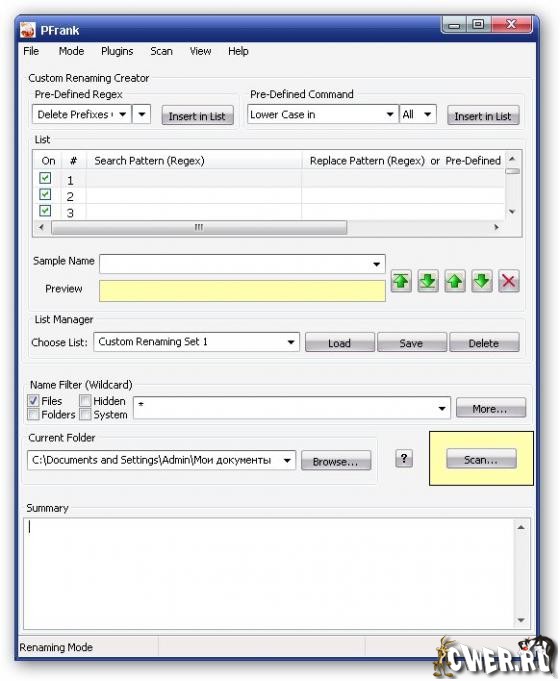Click the move down one green arrow
The image size is (560, 681).
point(481,281)
